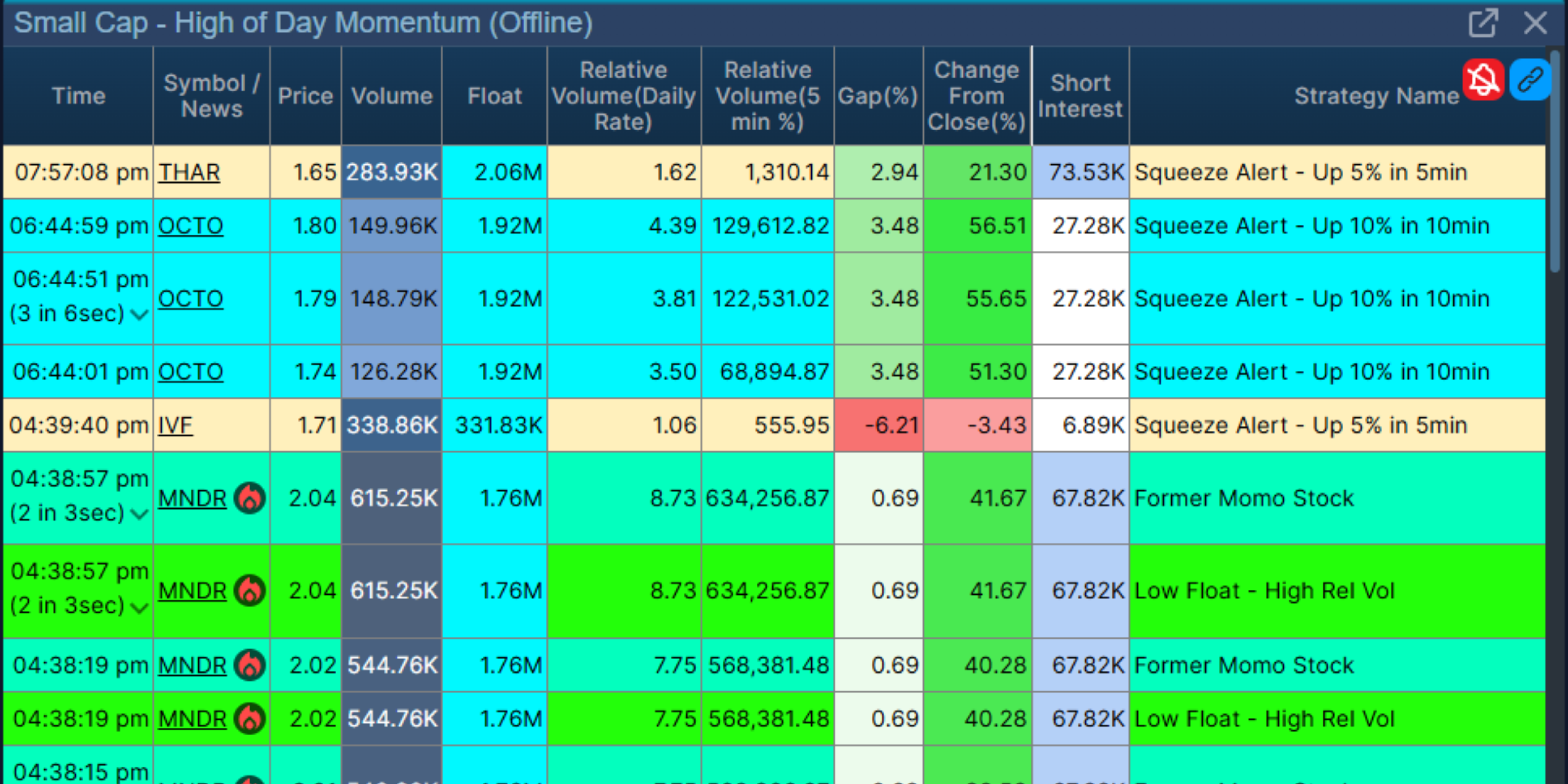
Task: Click the IVF change value -3.43
Action: pyautogui.click(x=977, y=426)
